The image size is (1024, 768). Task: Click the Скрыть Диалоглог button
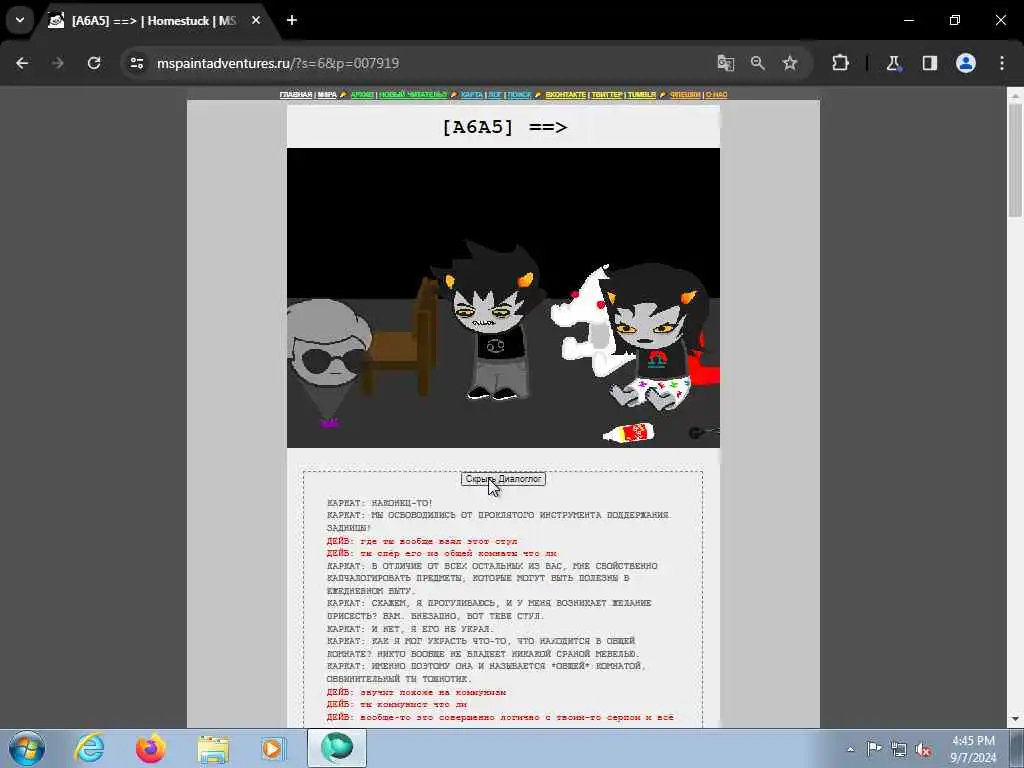503,479
